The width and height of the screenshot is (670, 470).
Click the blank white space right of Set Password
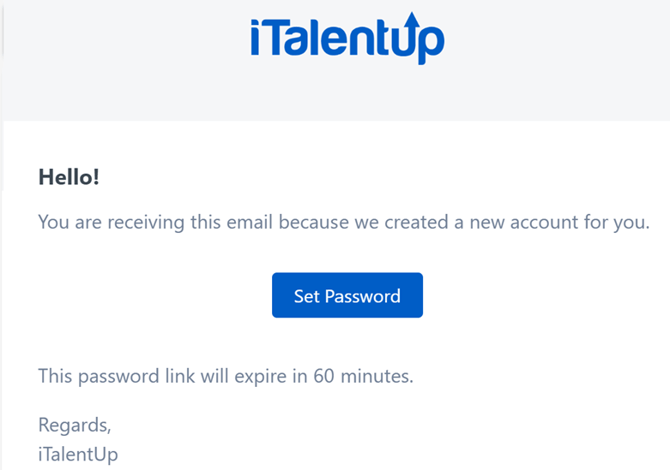(540, 296)
